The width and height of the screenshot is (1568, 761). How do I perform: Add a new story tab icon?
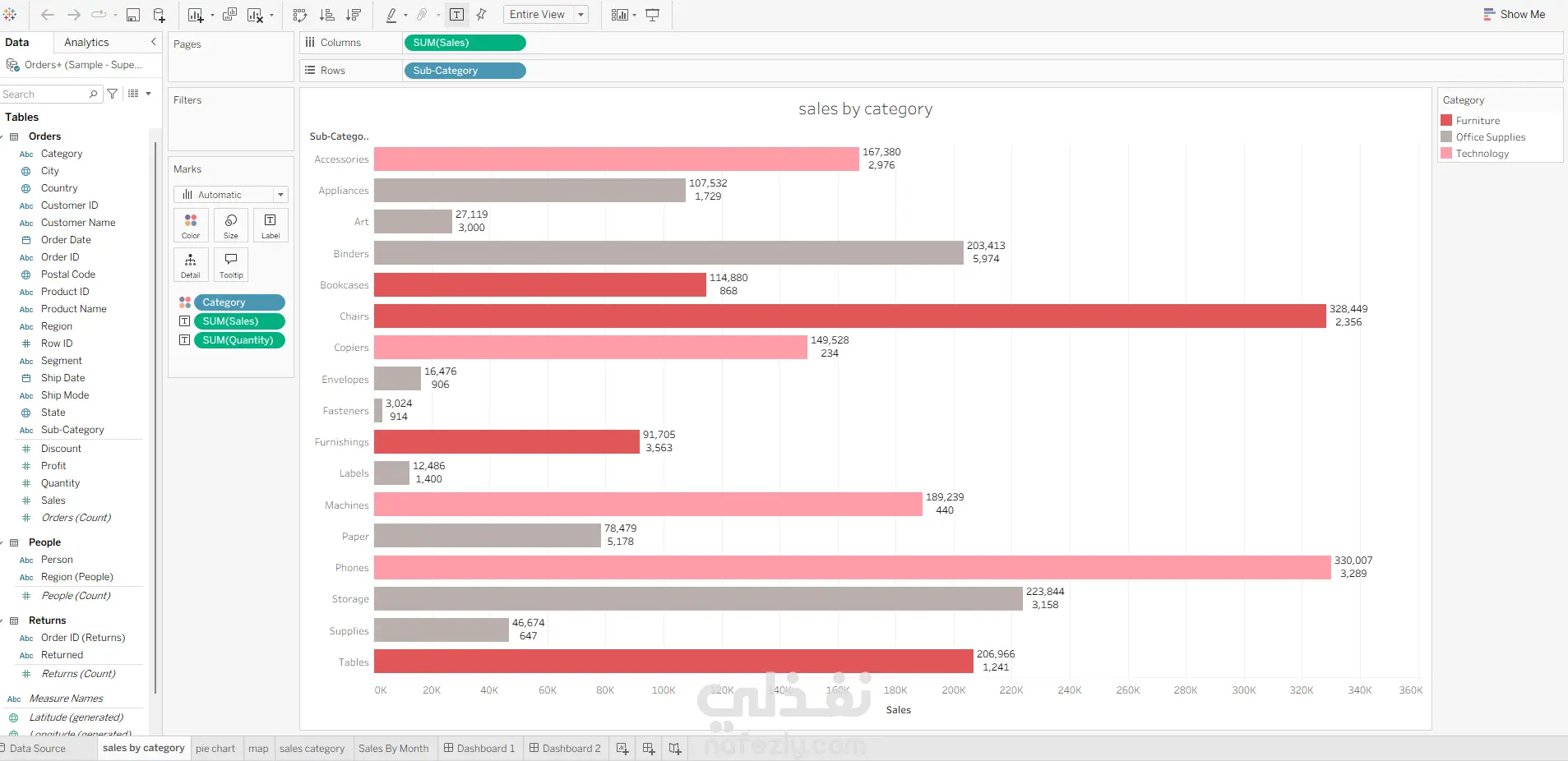click(675, 749)
